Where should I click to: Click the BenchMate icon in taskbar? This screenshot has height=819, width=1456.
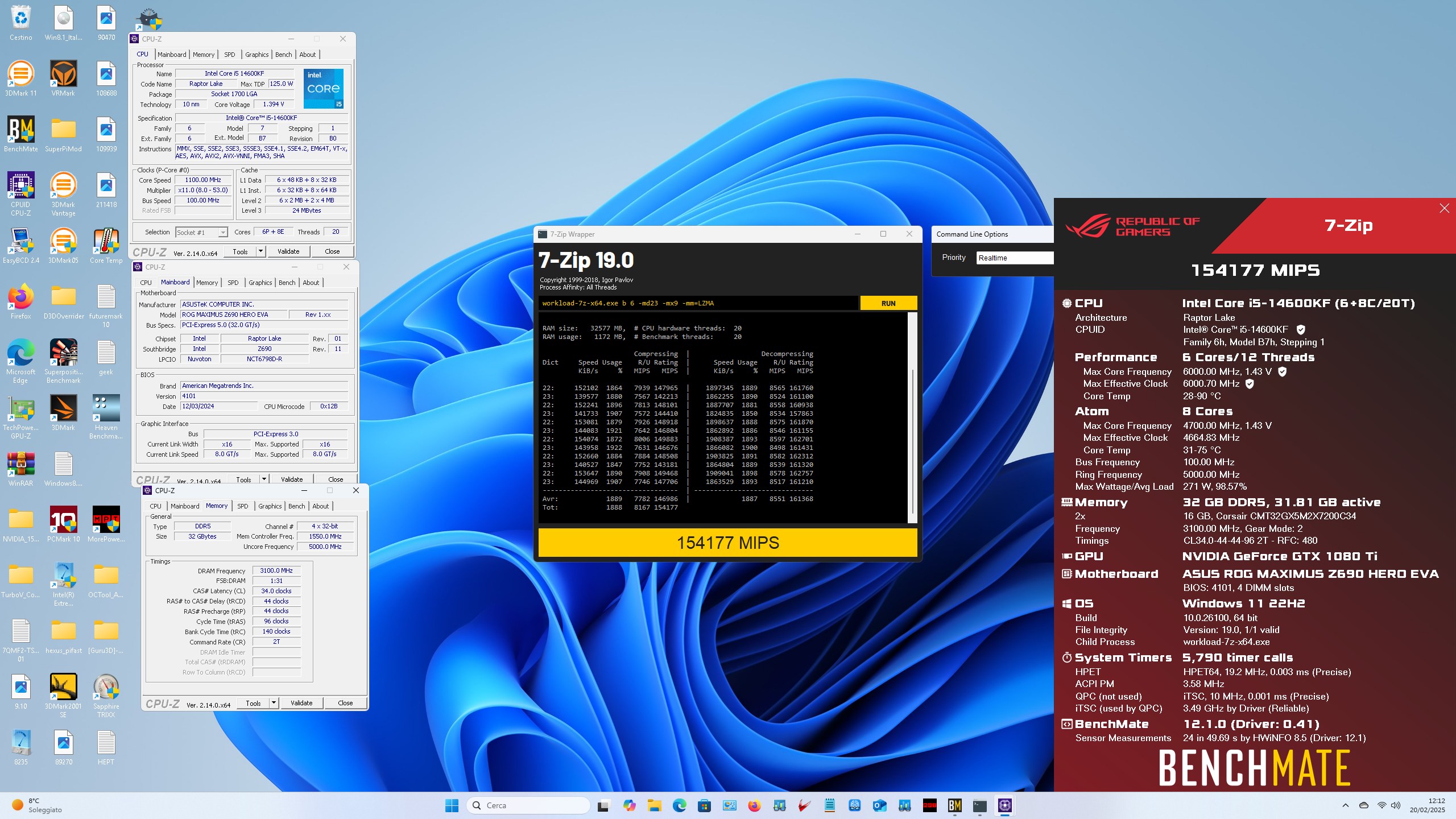[x=954, y=805]
